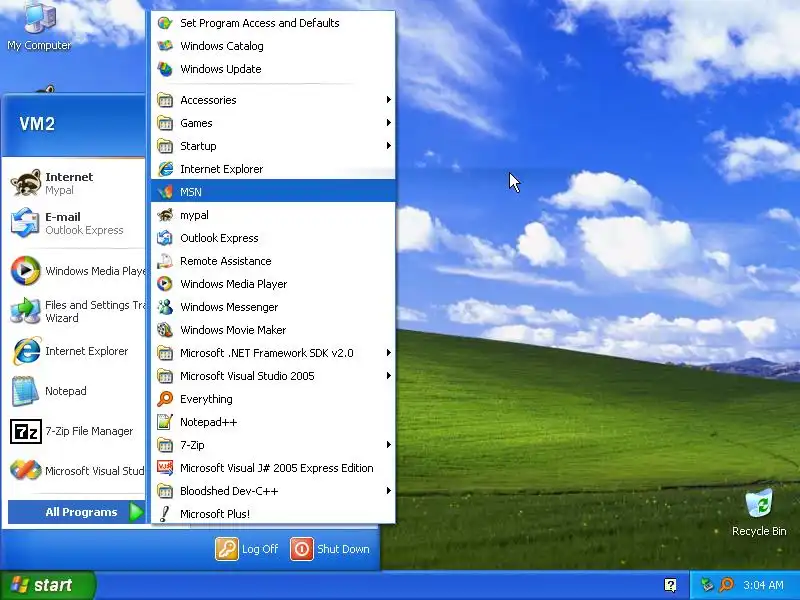Expand Microsoft .NET Framework SDK v2.0 submenu
Viewport: 800px width, 600px height.
[273, 353]
